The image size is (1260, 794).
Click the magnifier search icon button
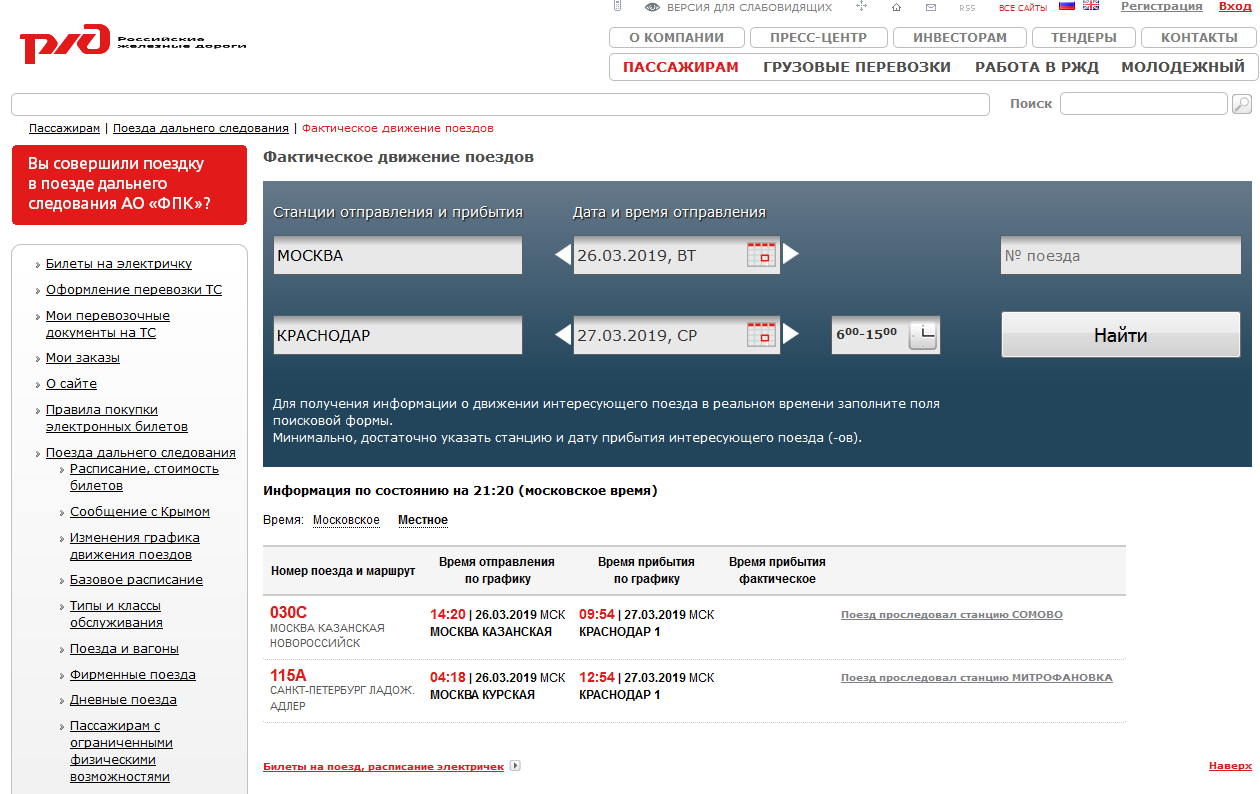(x=1241, y=104)
